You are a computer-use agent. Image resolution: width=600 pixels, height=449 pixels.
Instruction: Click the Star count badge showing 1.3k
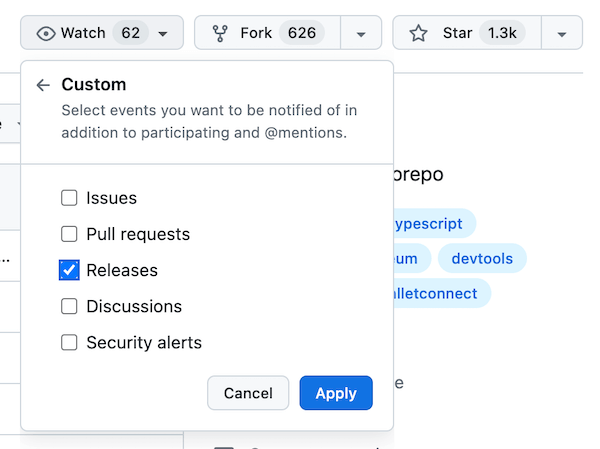pyautogui.click(x=501, y=33)
